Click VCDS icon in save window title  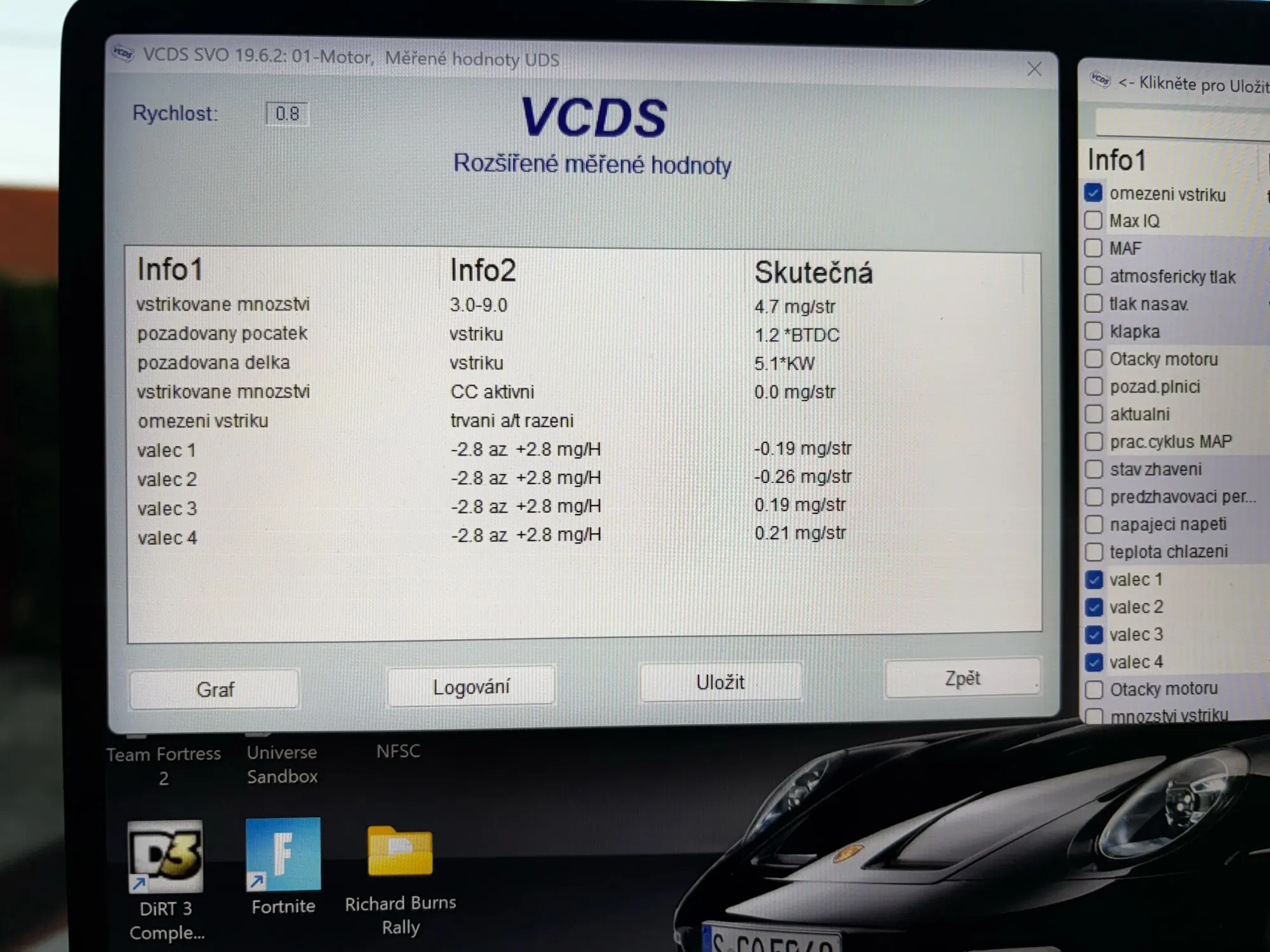click(1100, 80)
